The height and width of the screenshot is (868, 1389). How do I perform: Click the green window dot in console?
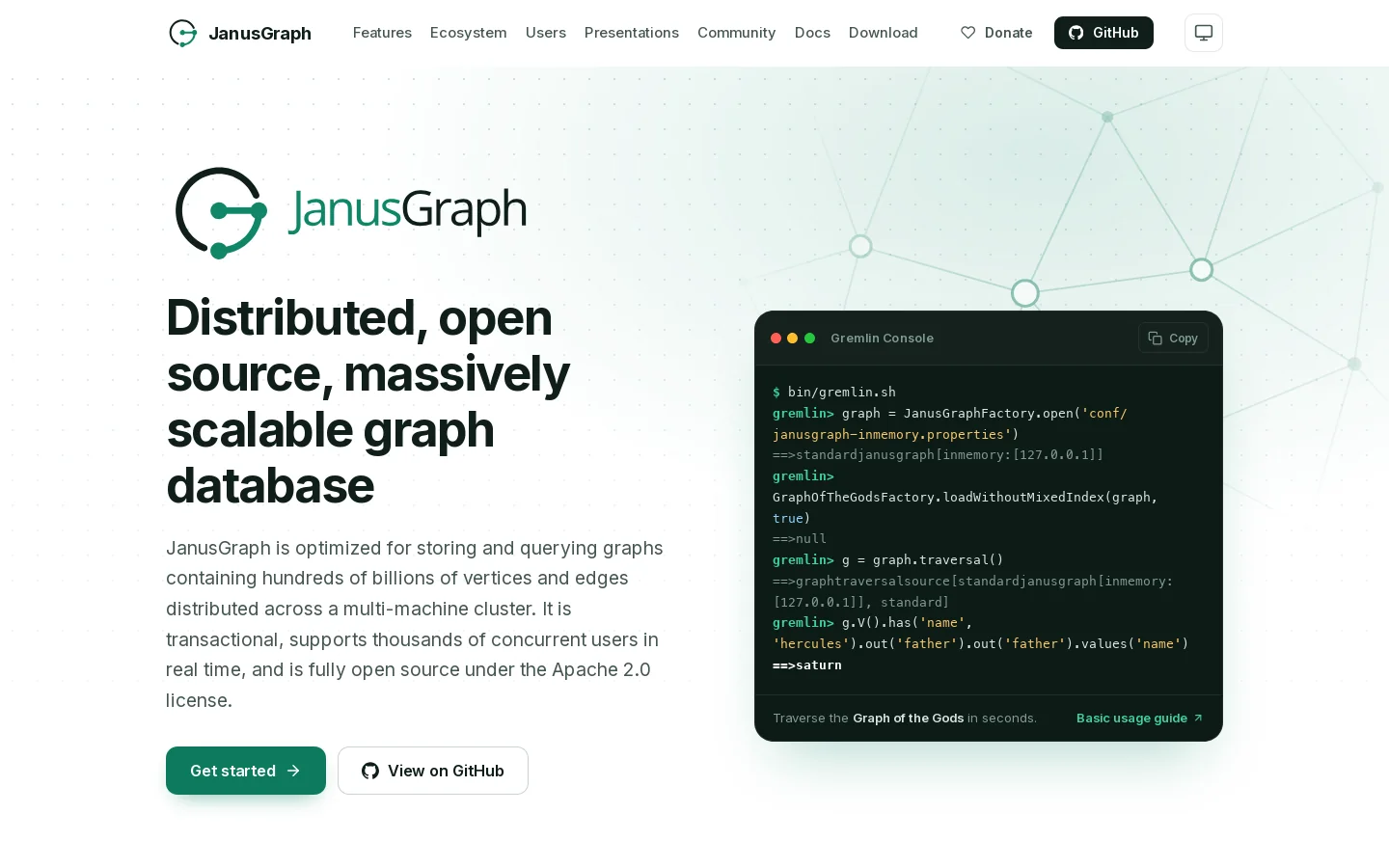coord(810,339)
